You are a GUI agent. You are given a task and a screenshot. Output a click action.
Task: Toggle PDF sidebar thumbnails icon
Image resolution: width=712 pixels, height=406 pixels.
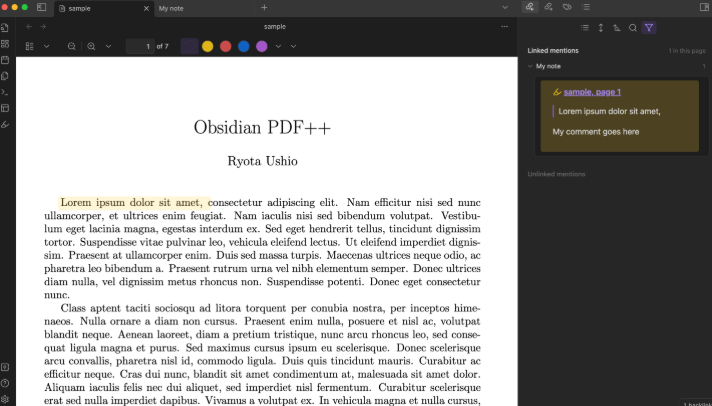click(x=30, y=46)
